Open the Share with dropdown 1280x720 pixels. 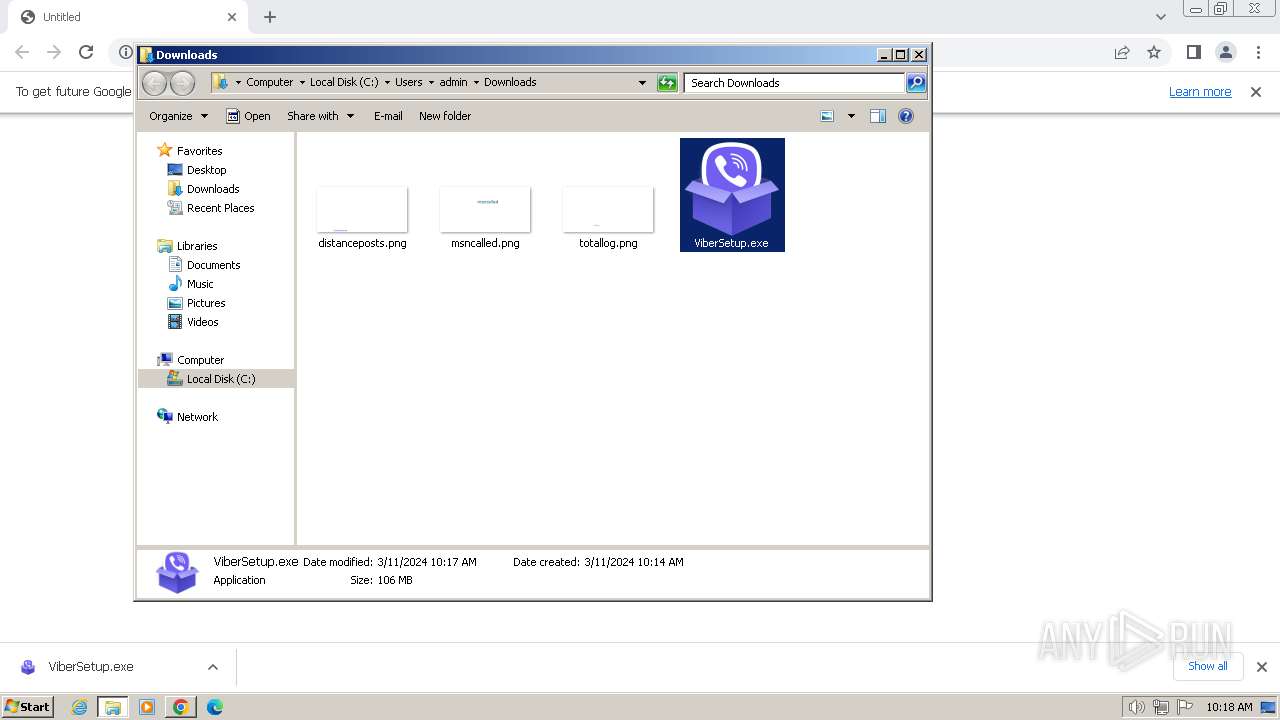pyautogui.click(x=320, y=116)
